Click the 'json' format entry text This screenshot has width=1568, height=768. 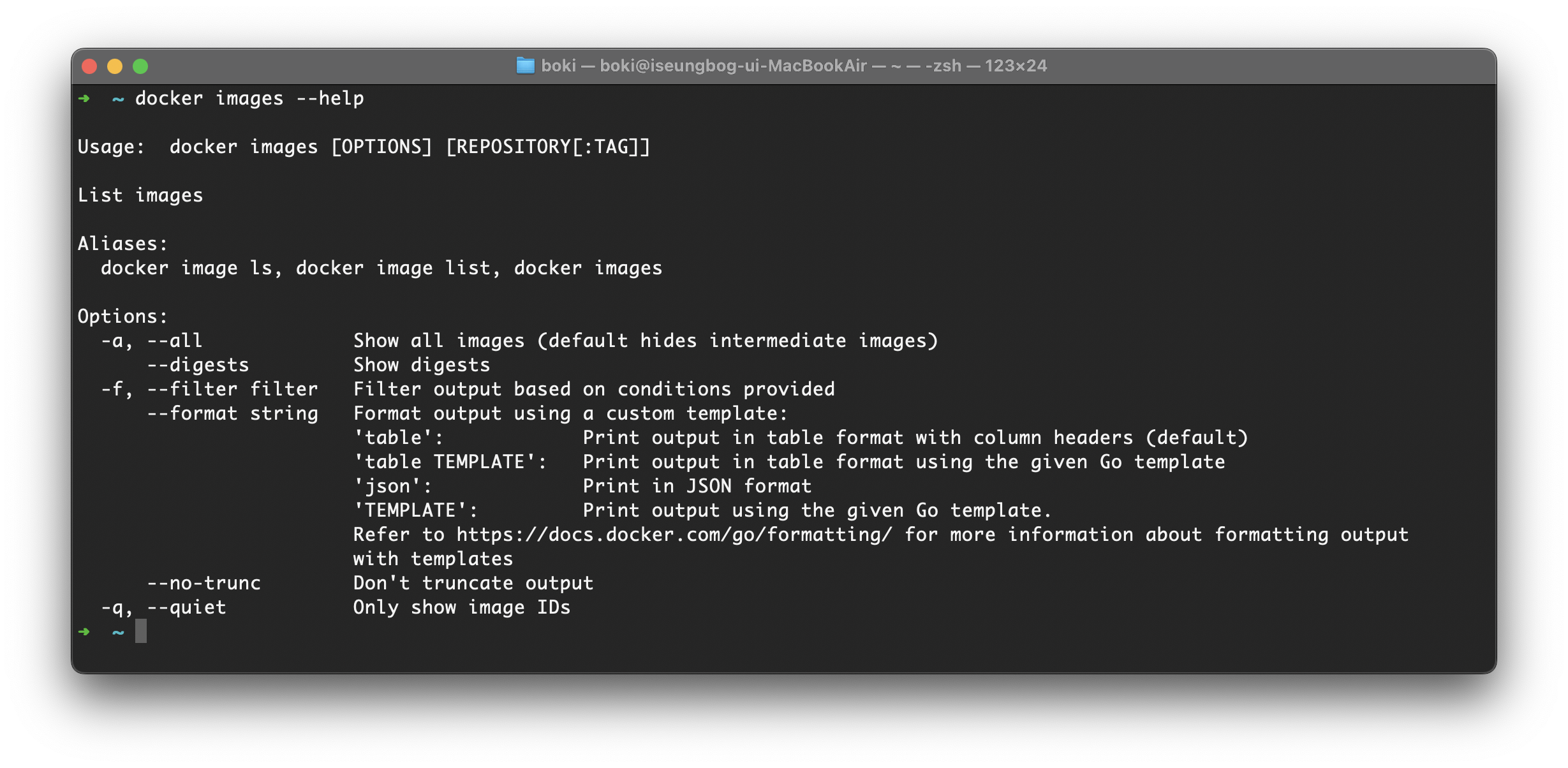392,486
